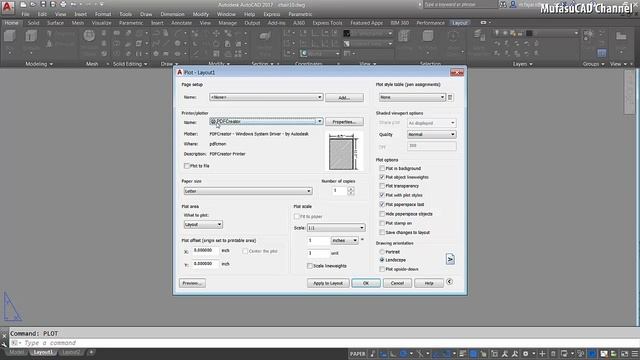This screenshot has height=360, width=640.
Task: Open the Format menu
Action: [x=103, y=14]
